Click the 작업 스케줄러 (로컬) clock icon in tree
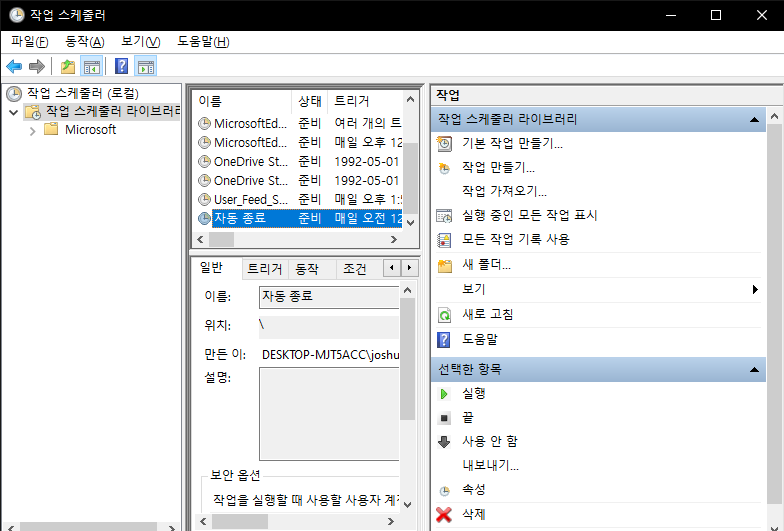The height and width of the screenshot is (531, 784). click(x=14, y=93)
